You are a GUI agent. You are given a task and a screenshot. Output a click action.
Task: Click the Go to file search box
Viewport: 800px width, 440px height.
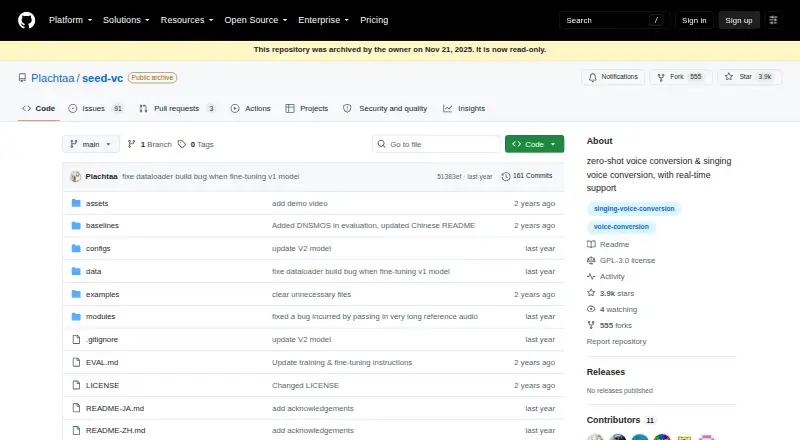point(436,144)
